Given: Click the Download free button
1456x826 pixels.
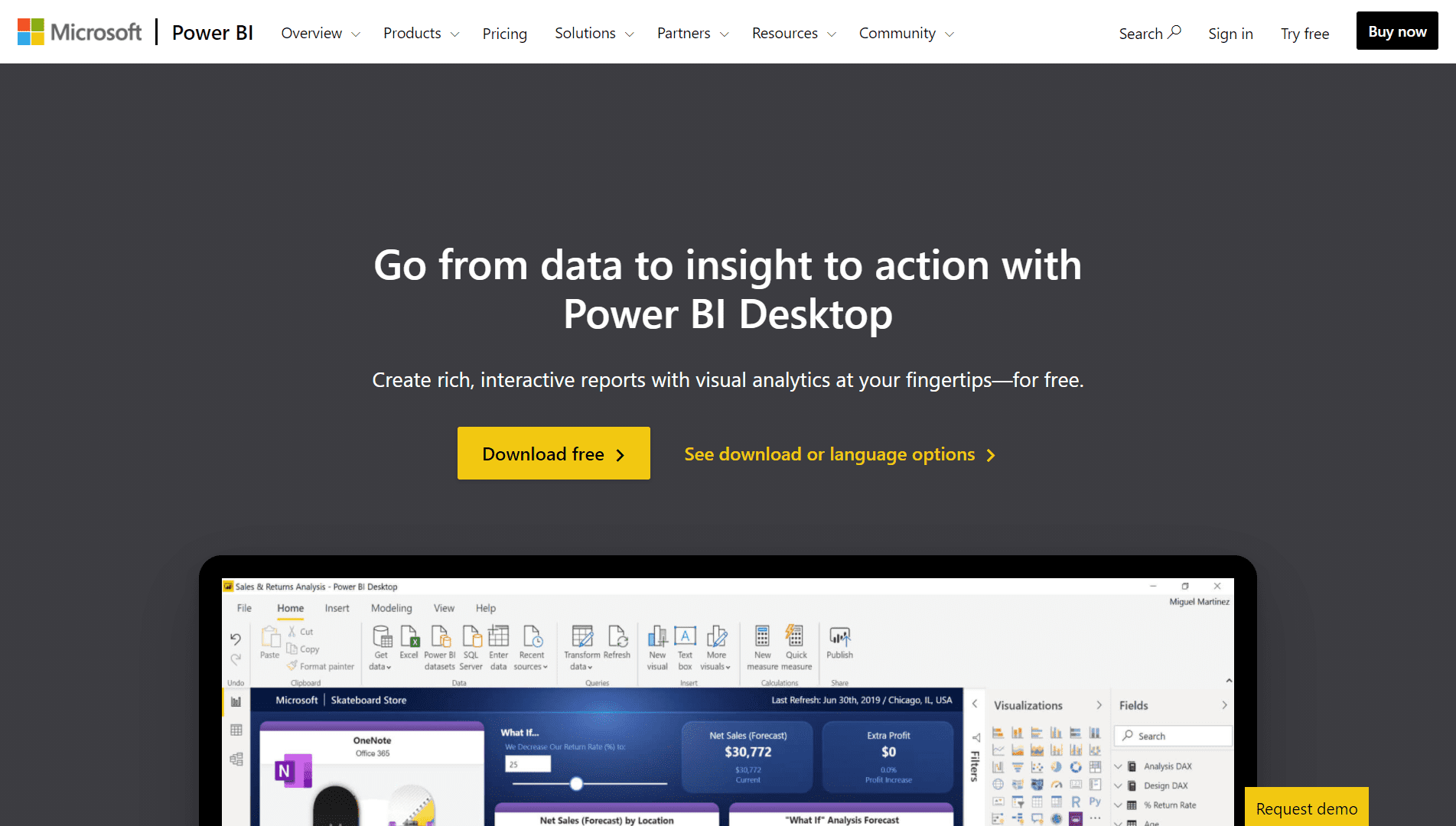Looking at the screenshot, I should [x=554, y=454].
